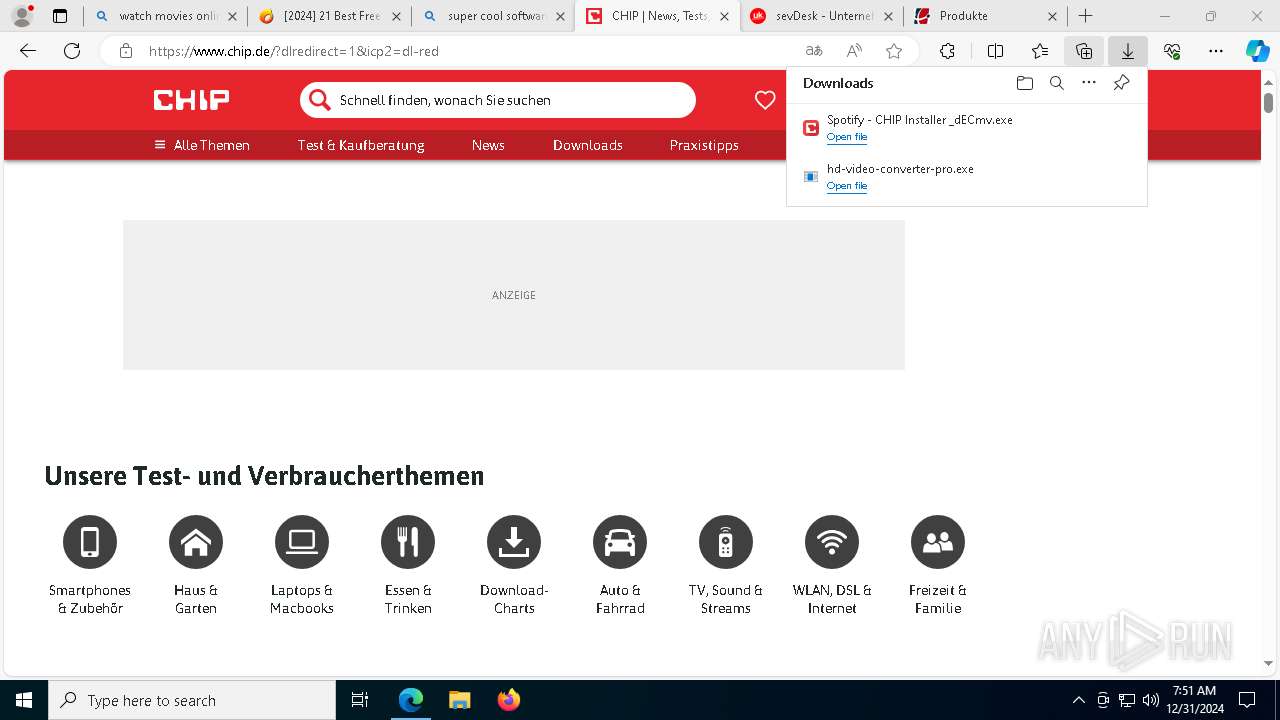Open more options in Downloads panel
Image resolution: width=1280 pixels, height=720 pixels.
click(x=1089, y=83)
